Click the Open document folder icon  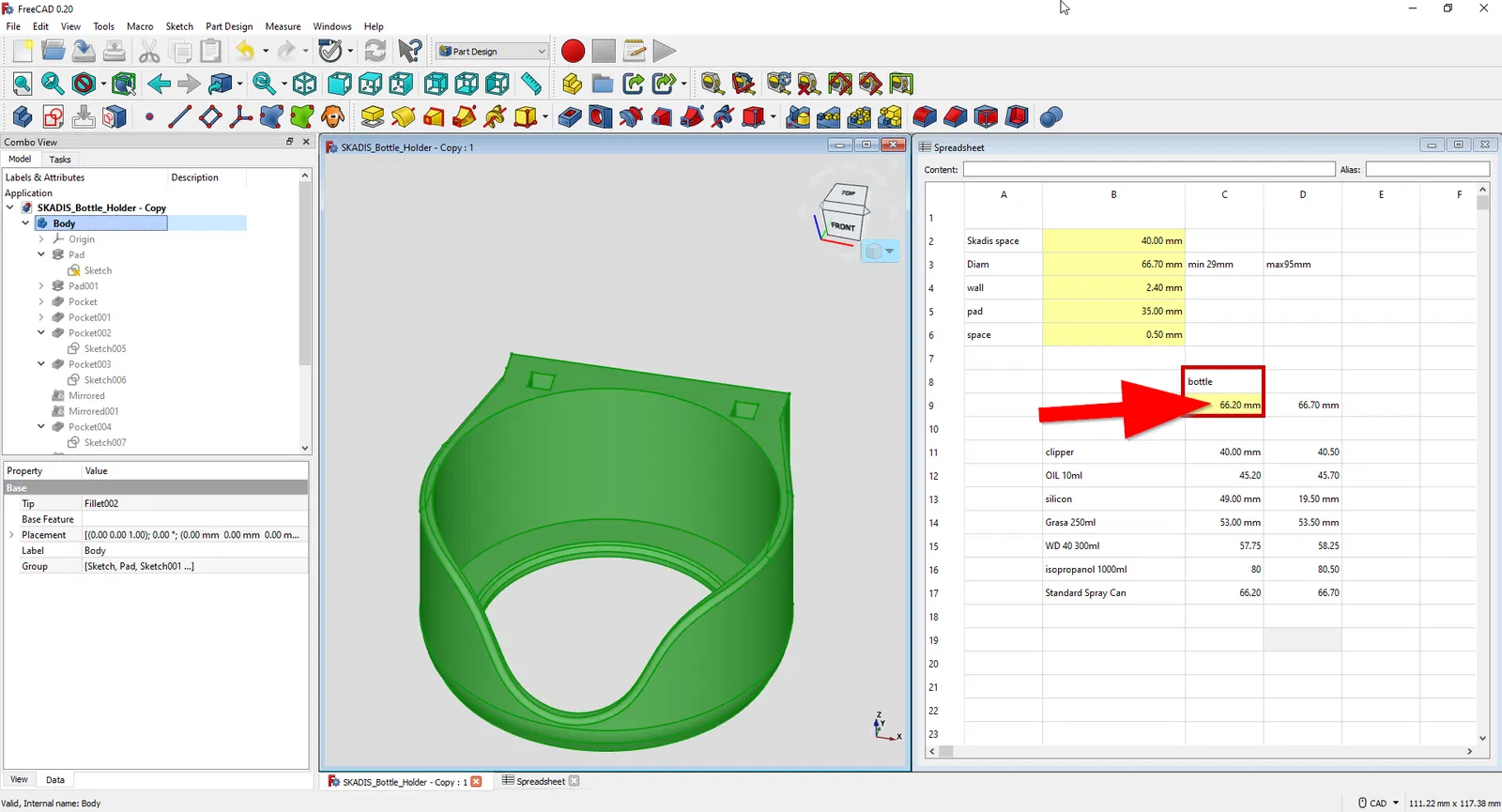coord(54,51)
